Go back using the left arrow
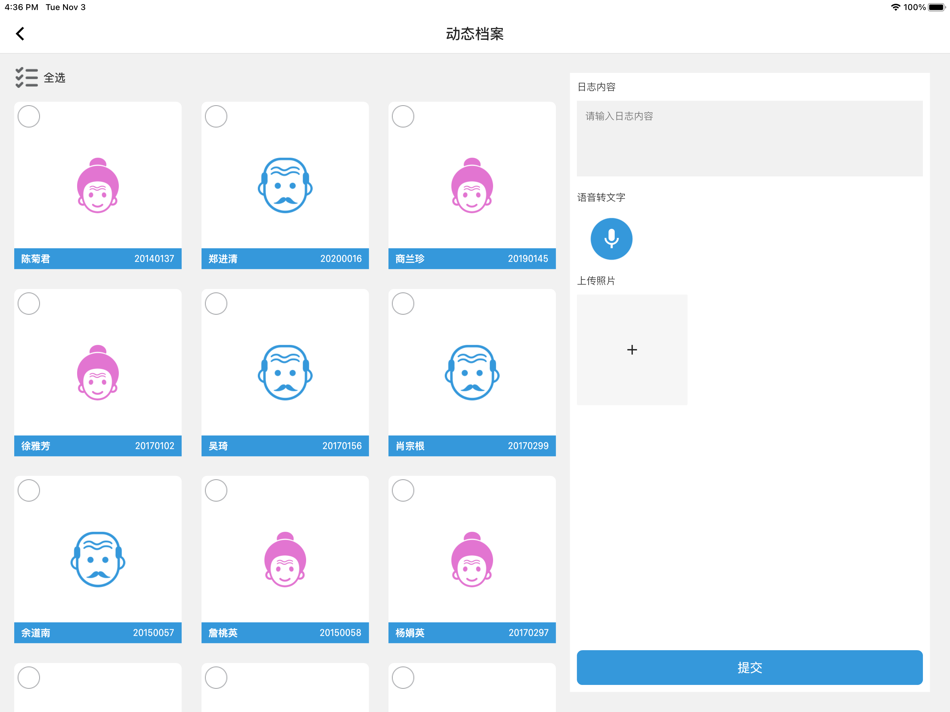This screenshot has height=712, width=950. pyautogui.click(x=20, y=34)
